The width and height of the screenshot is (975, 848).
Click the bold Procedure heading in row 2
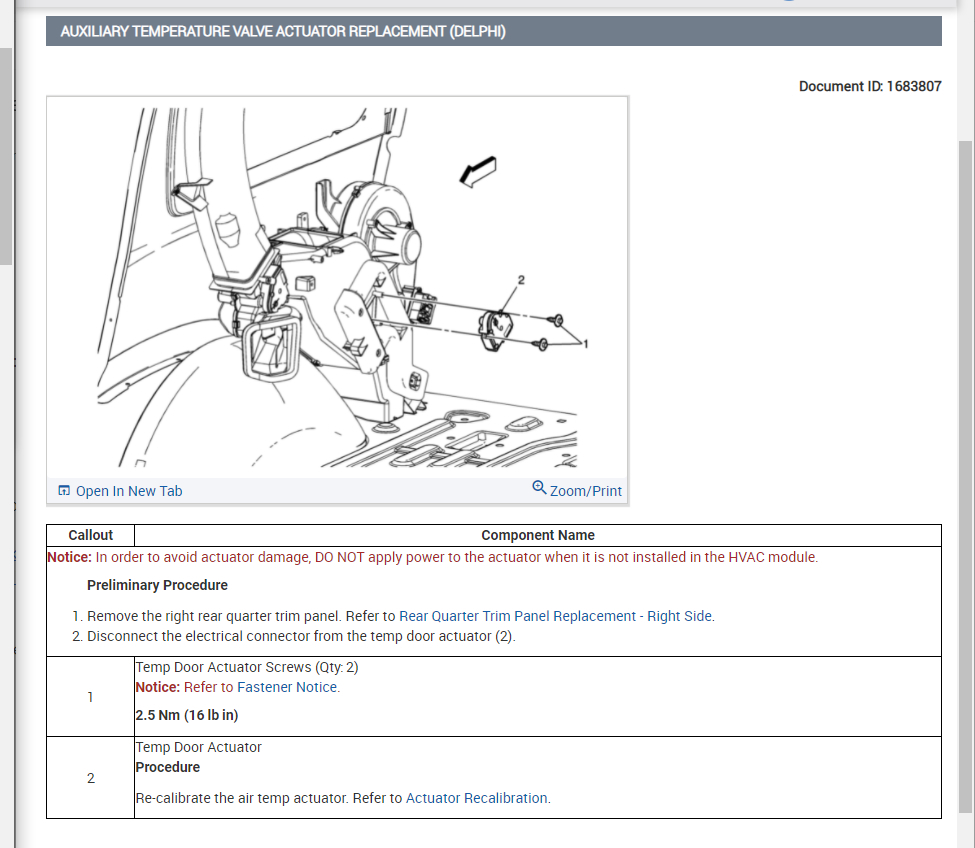tap(168, 767)
